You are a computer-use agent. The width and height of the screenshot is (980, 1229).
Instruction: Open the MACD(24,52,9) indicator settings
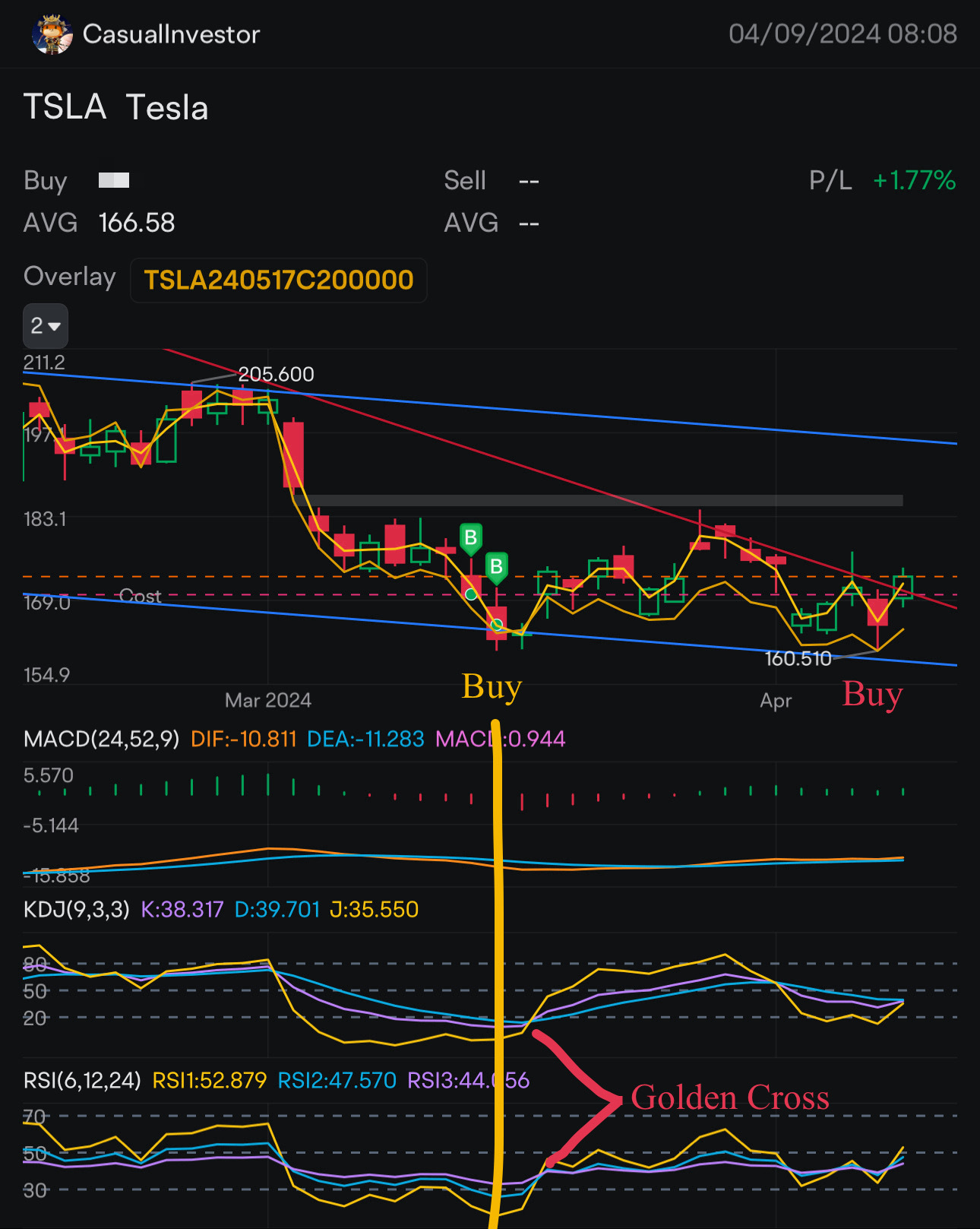click(102, 739)
